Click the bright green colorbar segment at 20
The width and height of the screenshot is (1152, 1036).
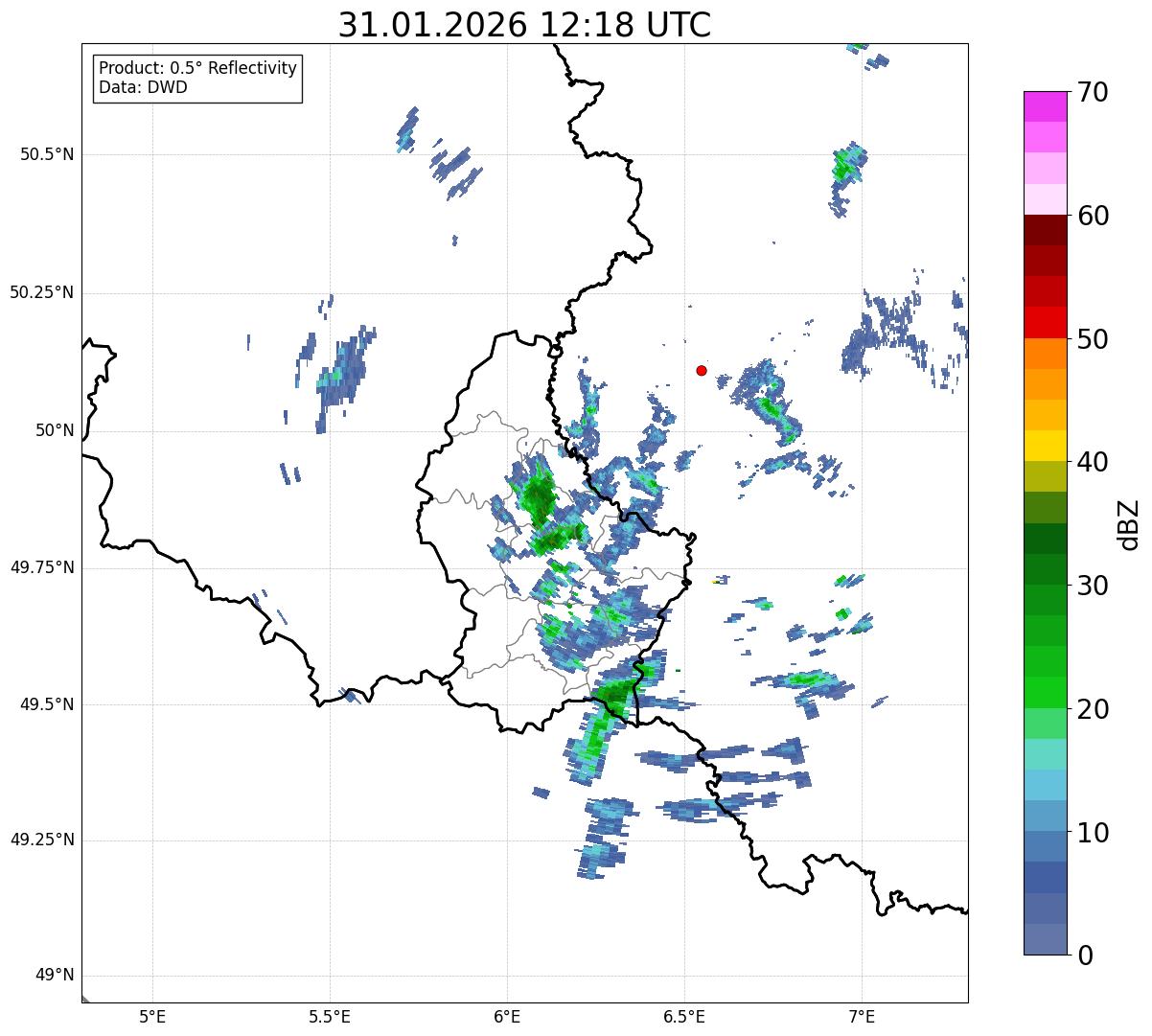tap(1046, 692)
